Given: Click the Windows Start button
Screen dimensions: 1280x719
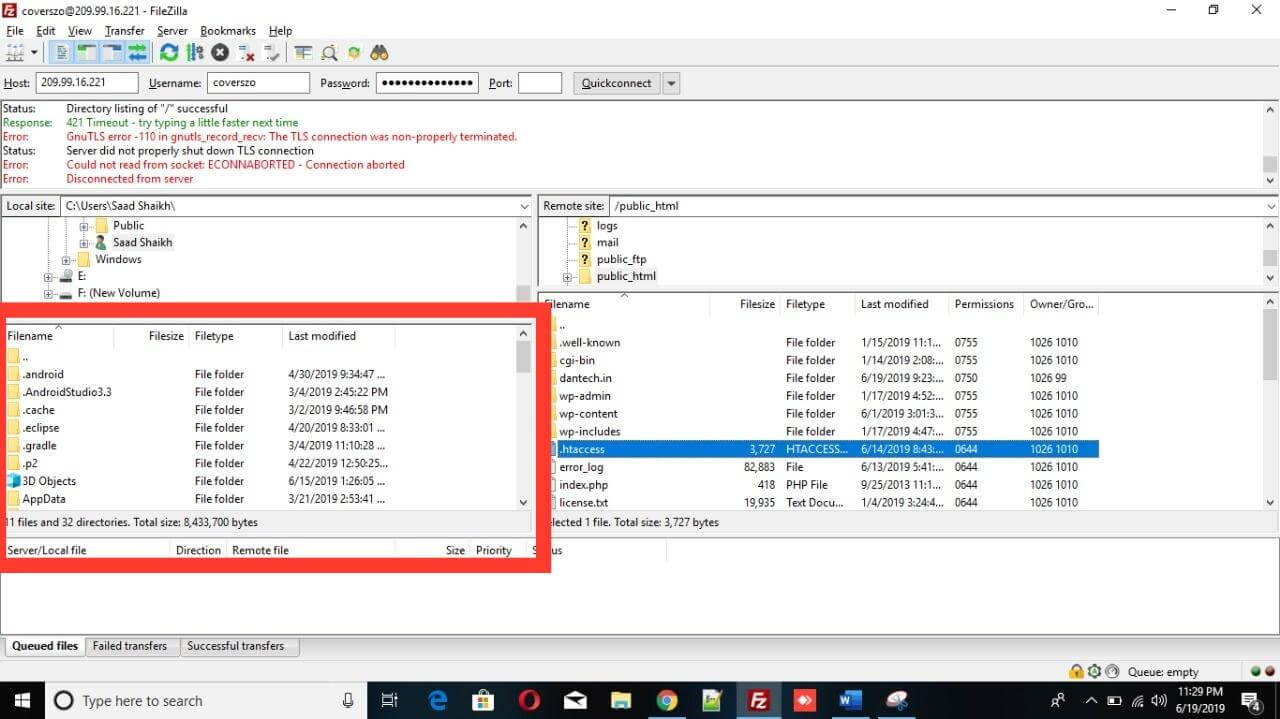Looking at the screenshot, I should click(x=21, y=700).
